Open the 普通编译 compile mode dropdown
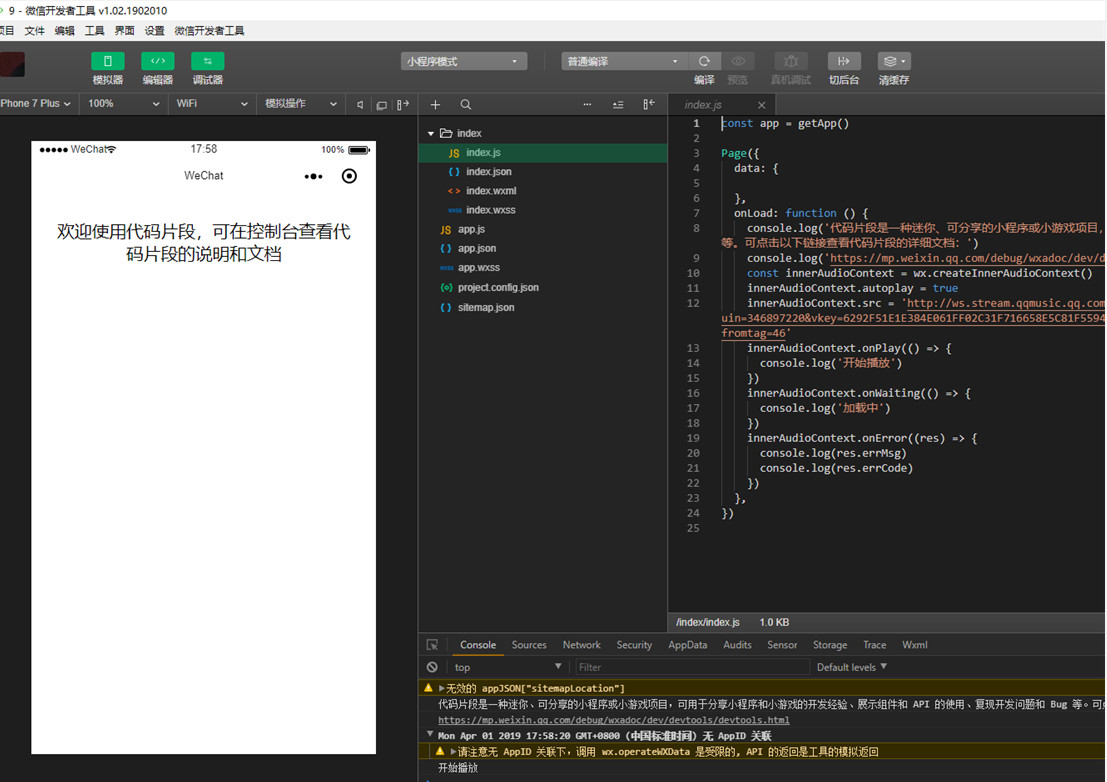 point(623,62)
